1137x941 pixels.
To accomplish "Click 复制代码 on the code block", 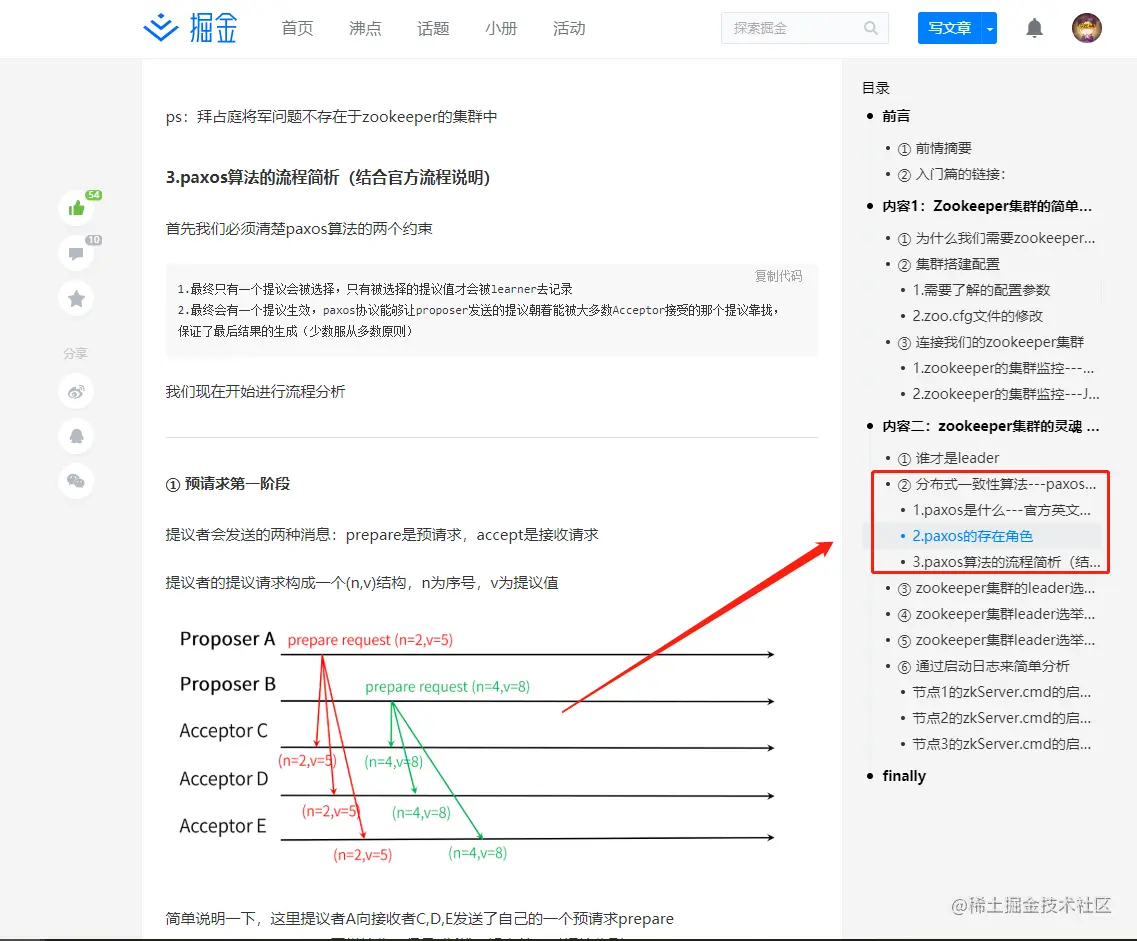I will pyautogui.click(x=778, y=276).
